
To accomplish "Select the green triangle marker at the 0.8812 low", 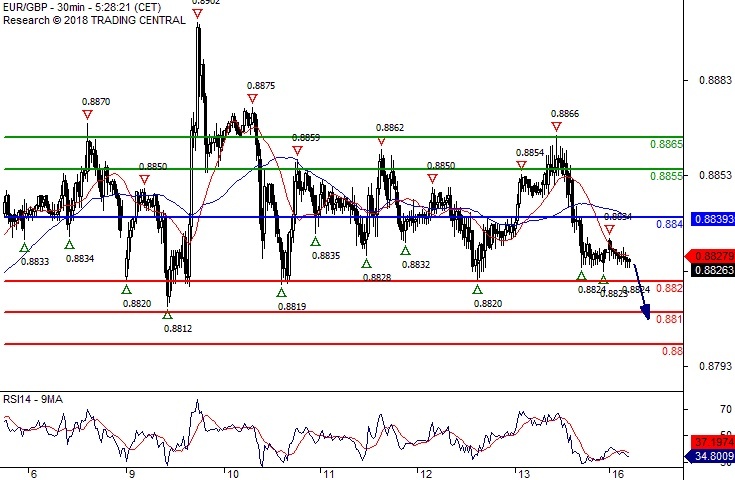I will tap(167, 315).
